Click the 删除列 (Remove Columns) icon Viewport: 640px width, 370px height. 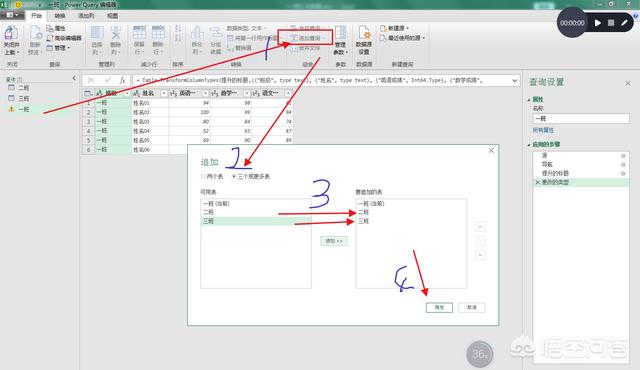coord(116,40)
